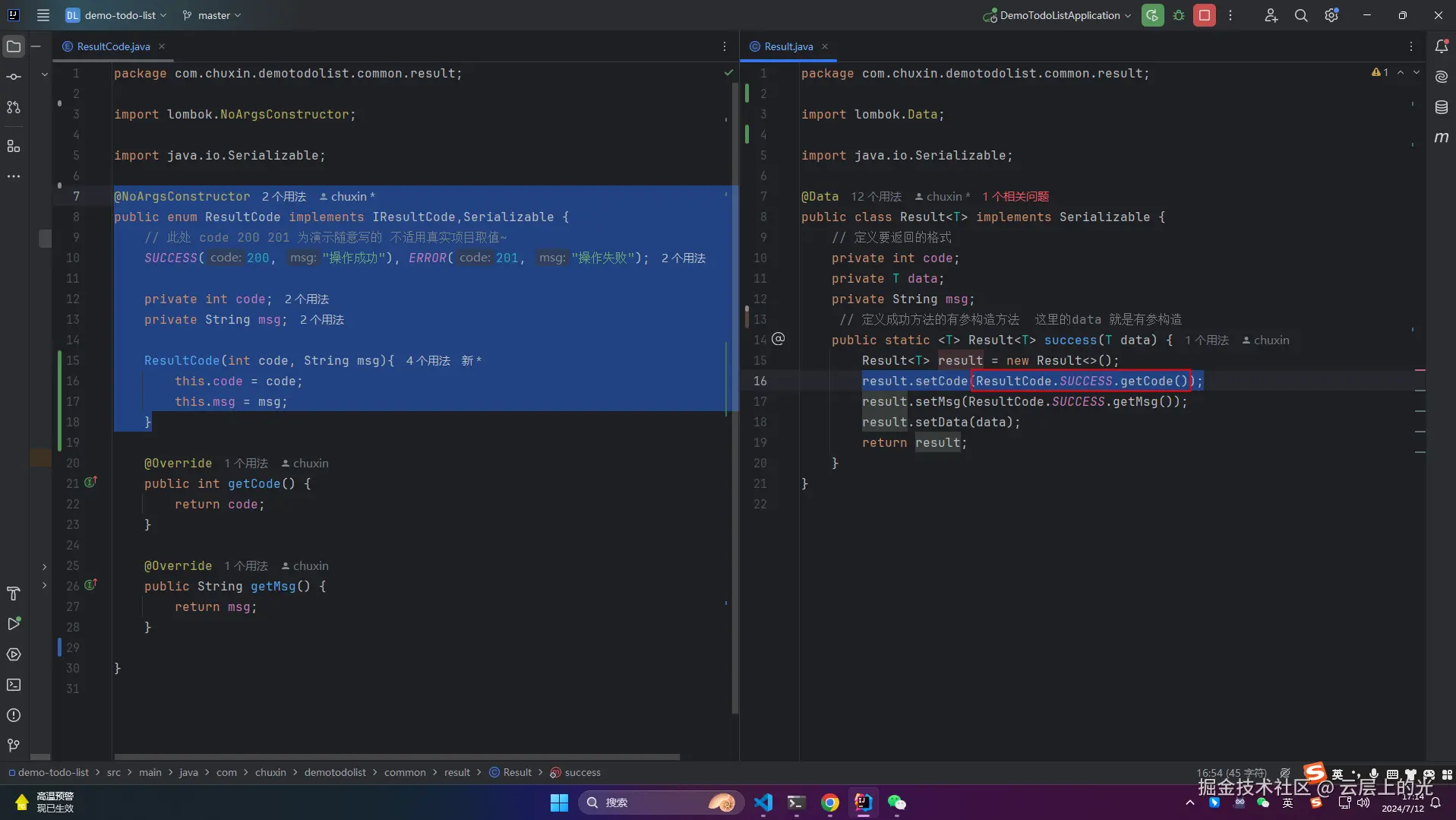Open IDE settings gear menu
1456x820 pixels.
coord(1331,15)
